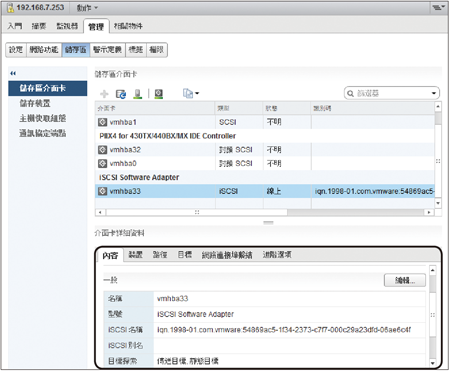
Task: Click the 網路功能 sub-tab button
Action: (44, 50)
